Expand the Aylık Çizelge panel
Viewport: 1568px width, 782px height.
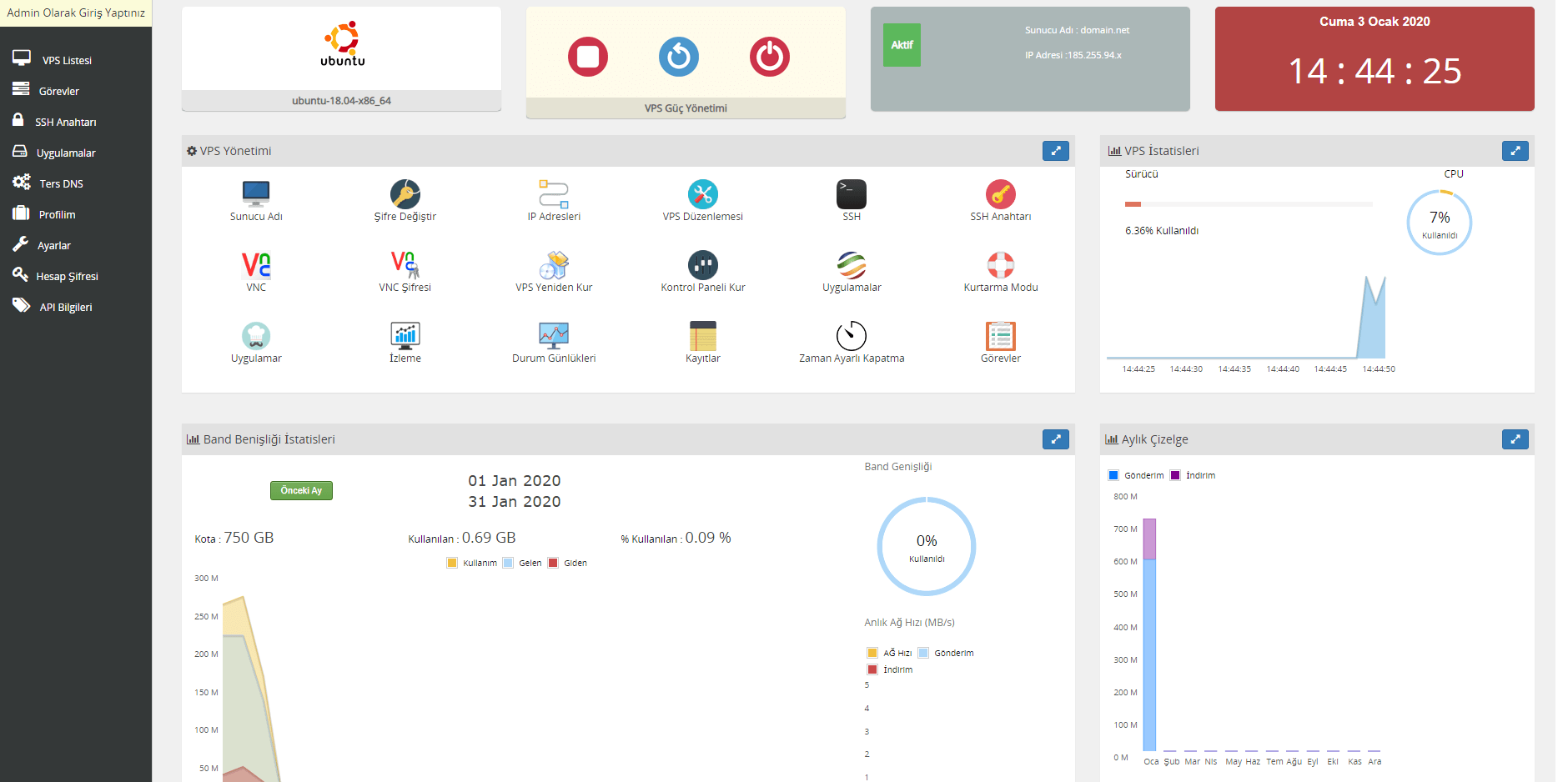click(x=1515, y=439)
